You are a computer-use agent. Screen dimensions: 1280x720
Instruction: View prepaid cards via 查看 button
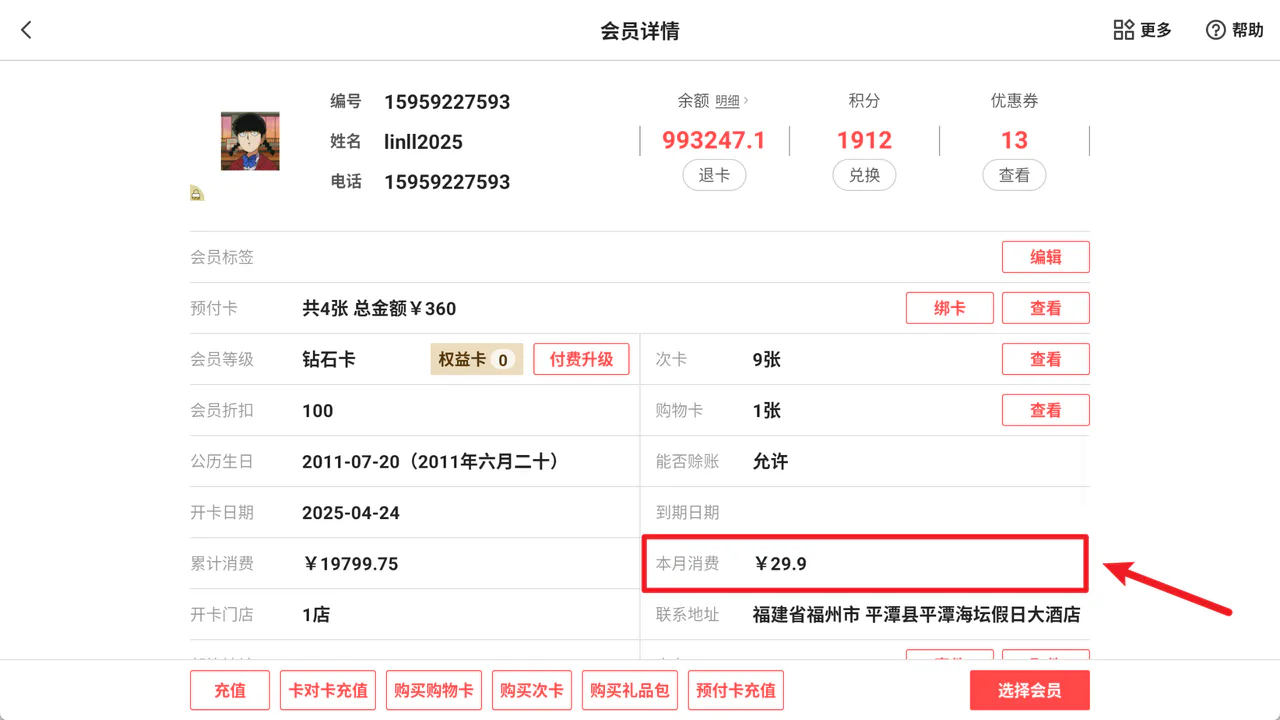(1046, 308)
